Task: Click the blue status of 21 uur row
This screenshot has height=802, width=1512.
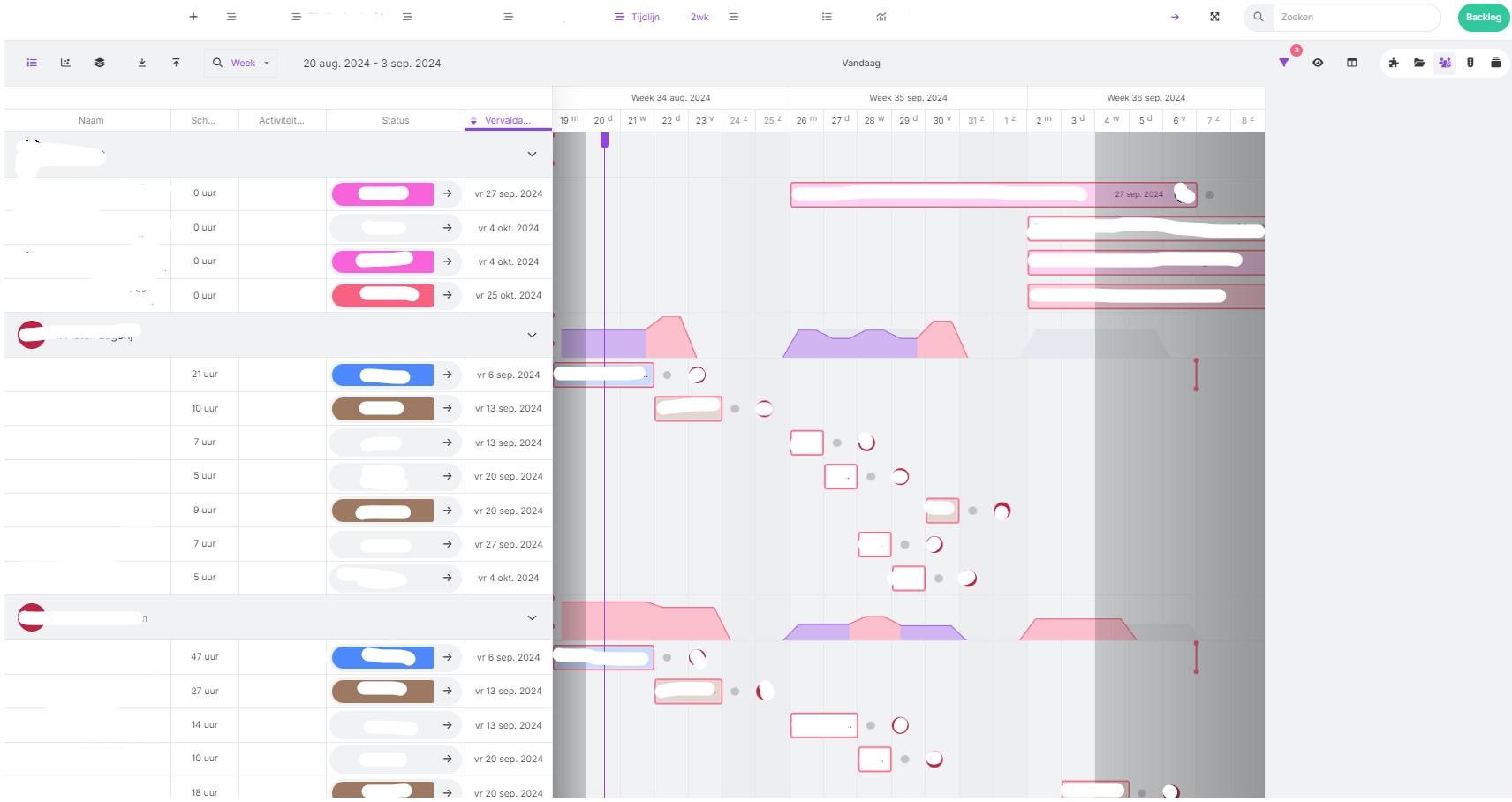Action: point(382,375)
